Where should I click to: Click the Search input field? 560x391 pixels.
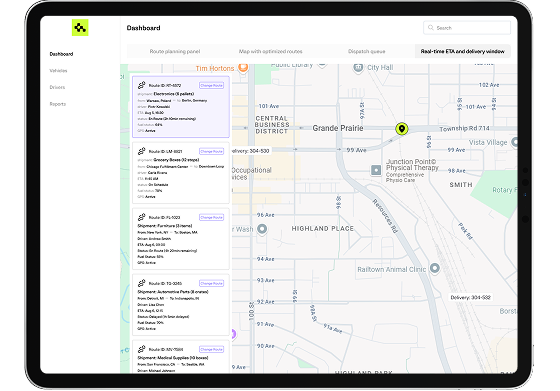coord(467,28)
